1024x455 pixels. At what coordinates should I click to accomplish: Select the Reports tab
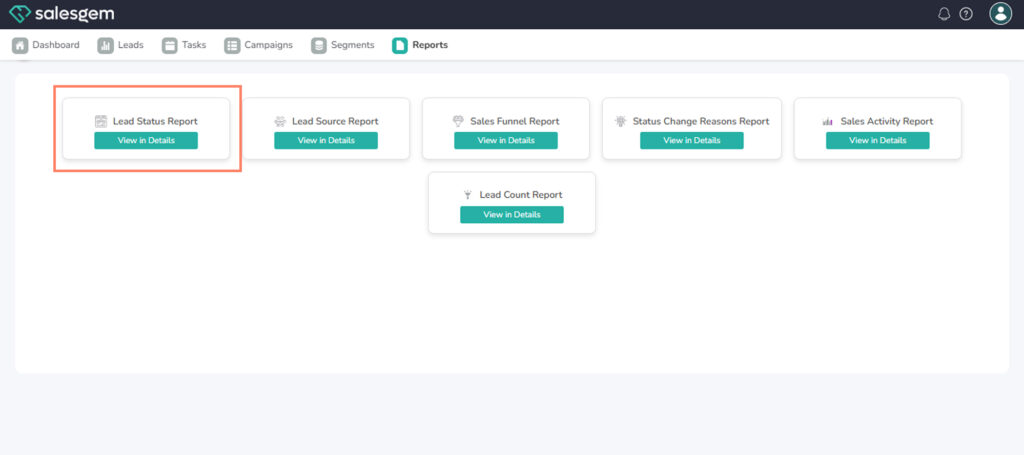[x=420, y=45]
